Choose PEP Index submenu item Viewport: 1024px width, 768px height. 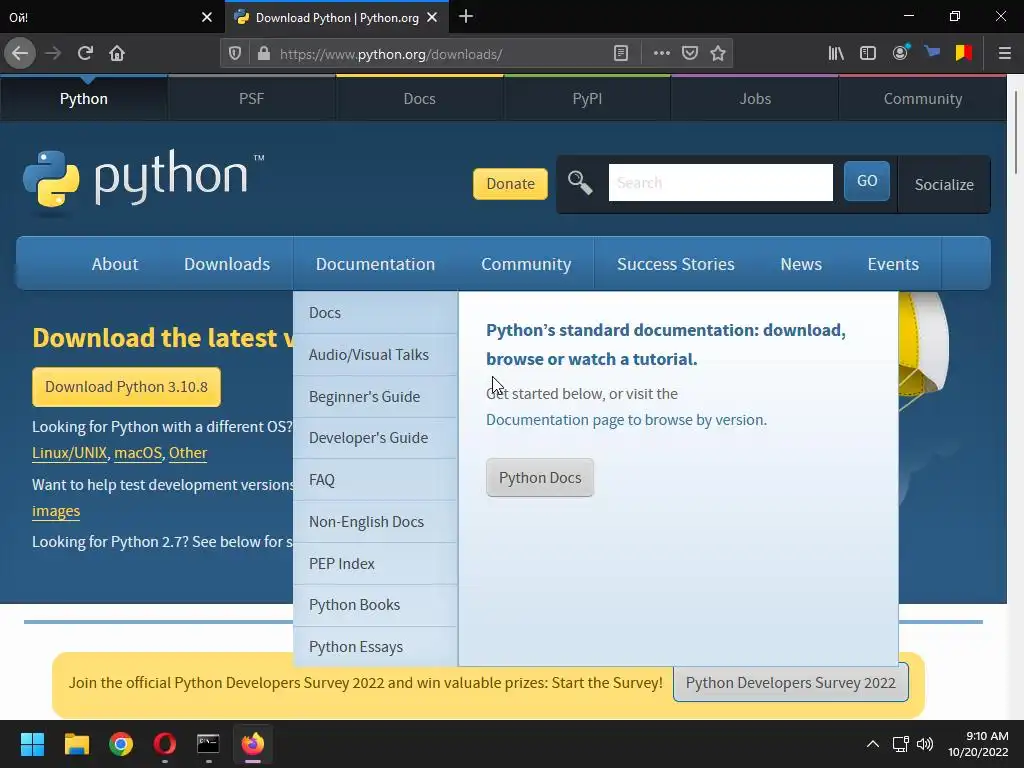point(376,564)
